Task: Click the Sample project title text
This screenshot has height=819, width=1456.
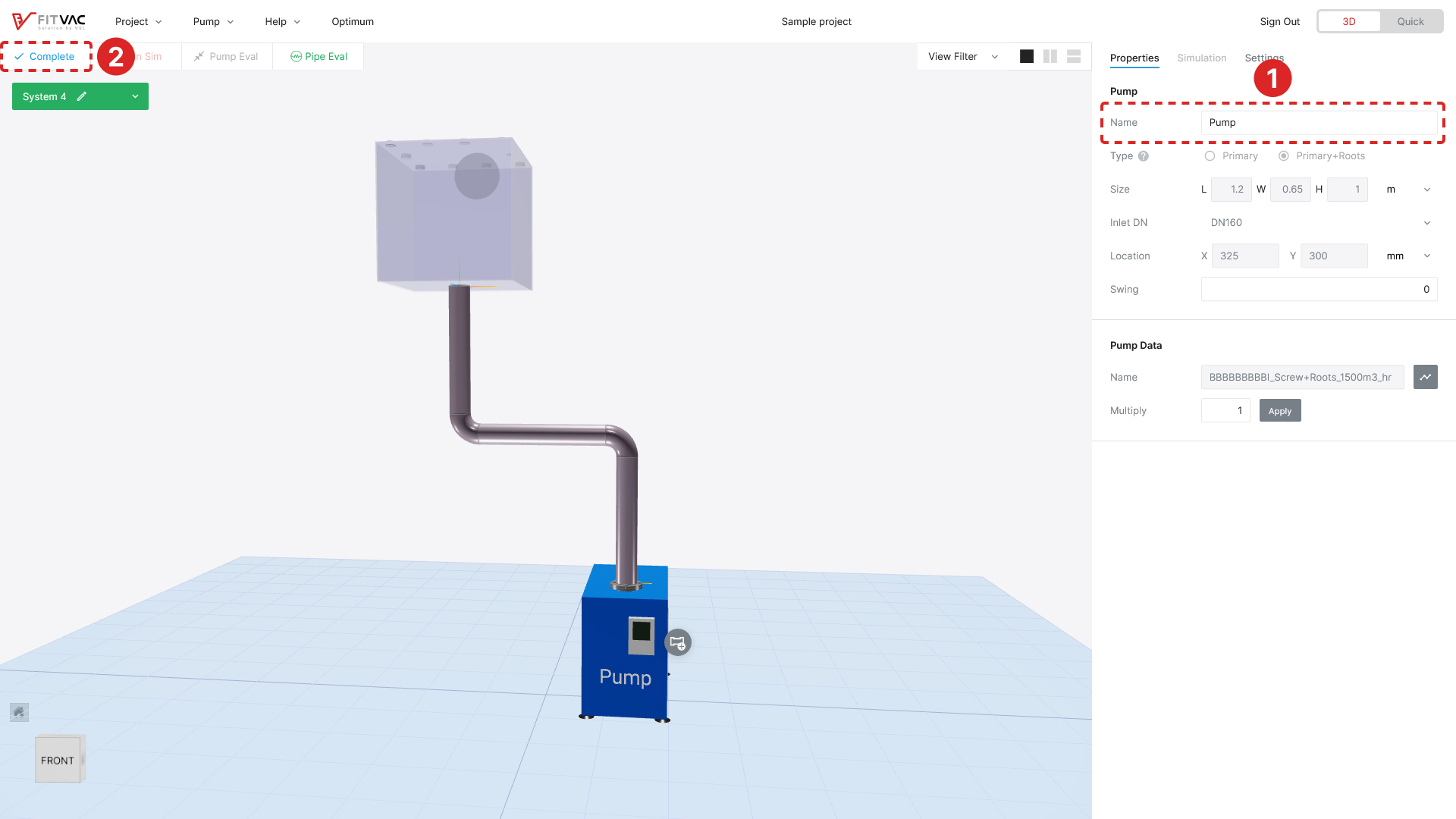Action: click(816, 21)
